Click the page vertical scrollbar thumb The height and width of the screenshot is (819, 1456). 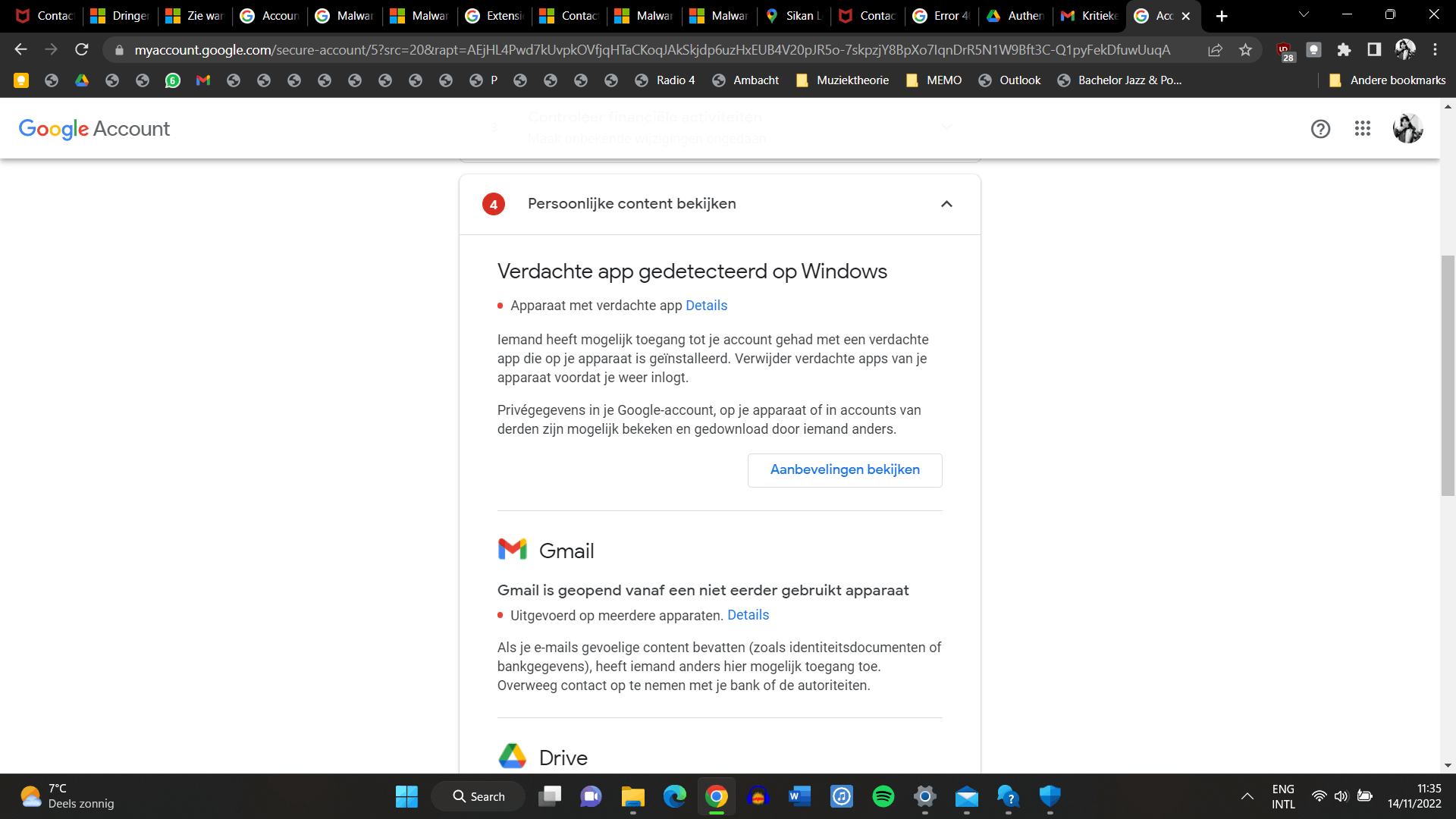click(x=1448, y=375)
